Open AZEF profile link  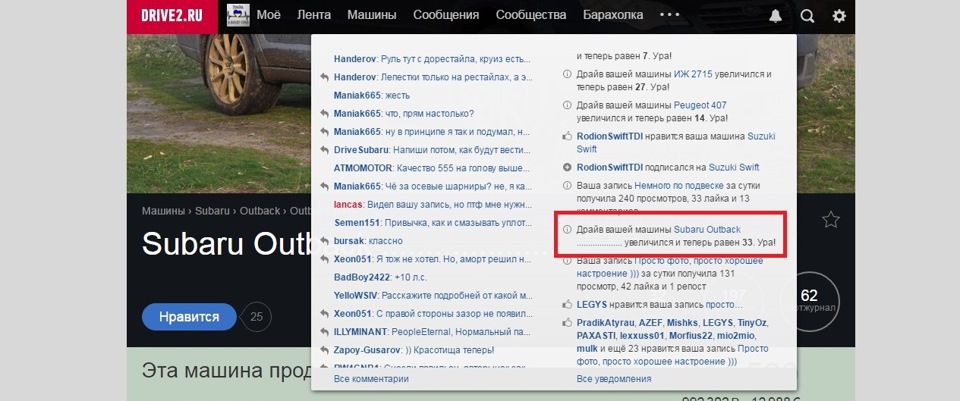coord(649,322)
